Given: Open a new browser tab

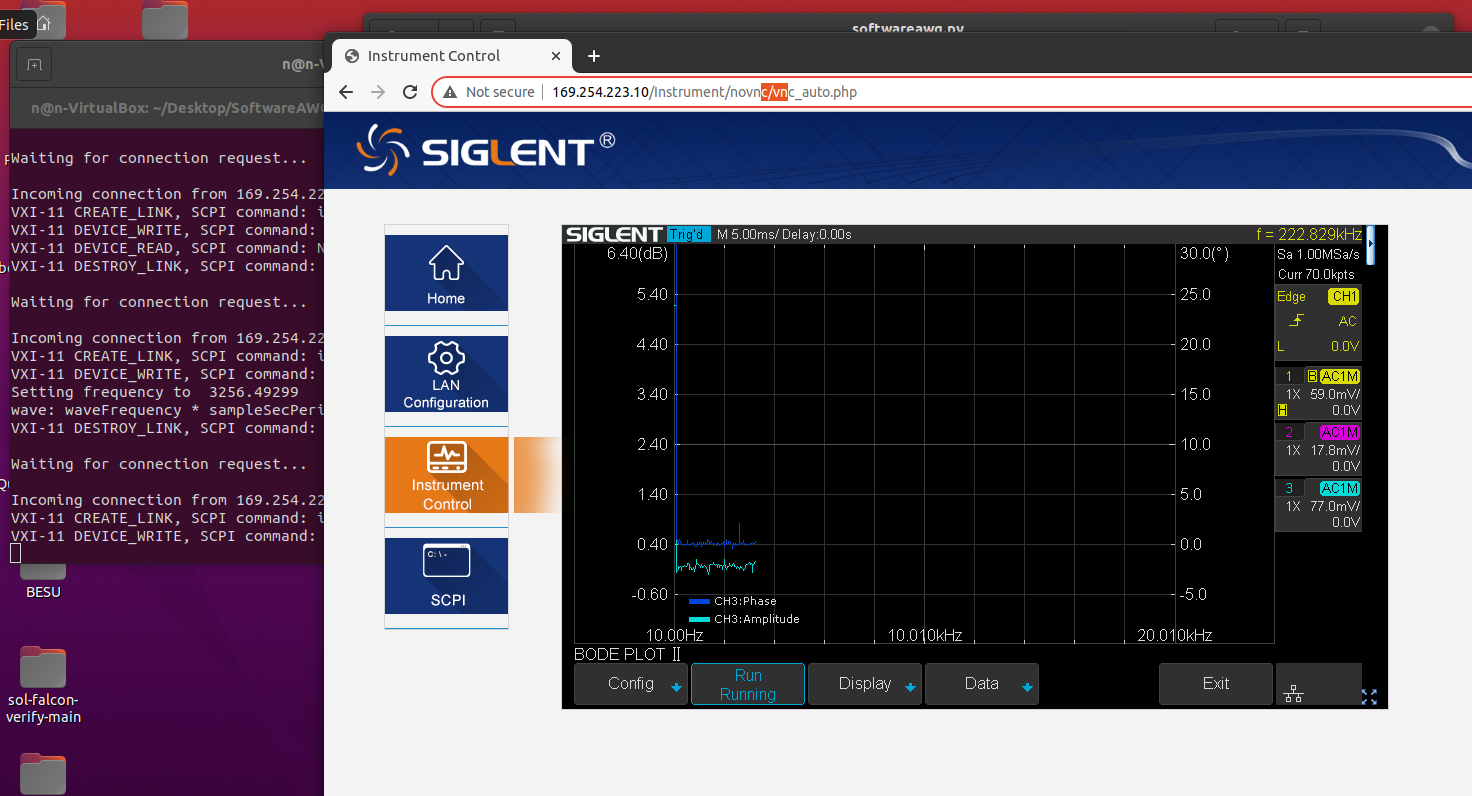Looking at the screenshot, I should (x=593, y=56).
